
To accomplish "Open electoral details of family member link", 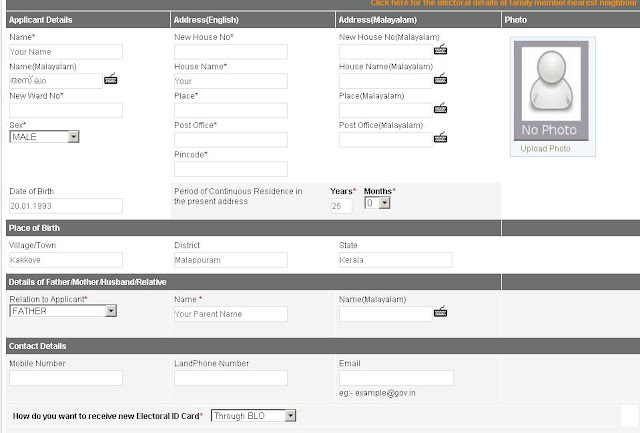I will click(504, 3).
